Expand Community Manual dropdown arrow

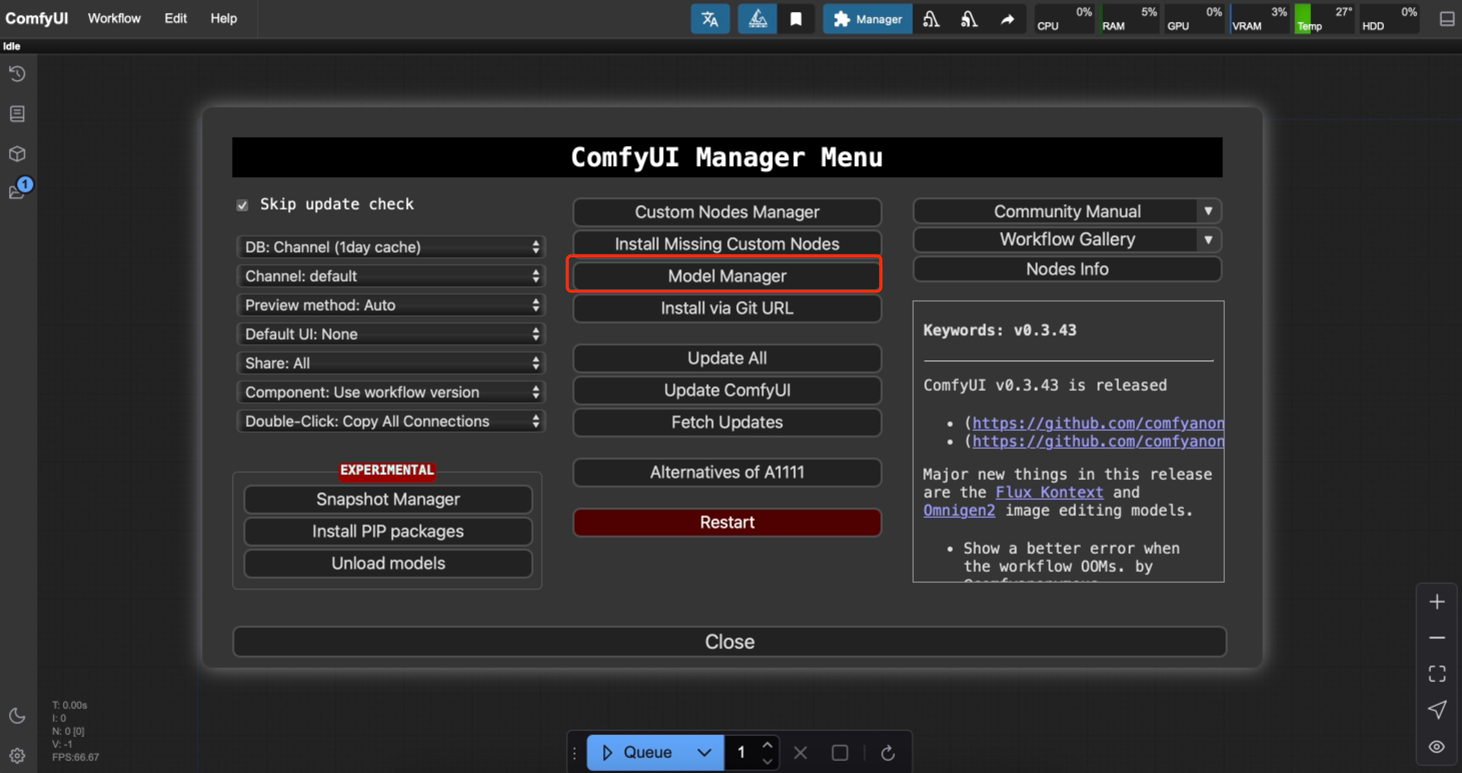[x=1208, y=211]
